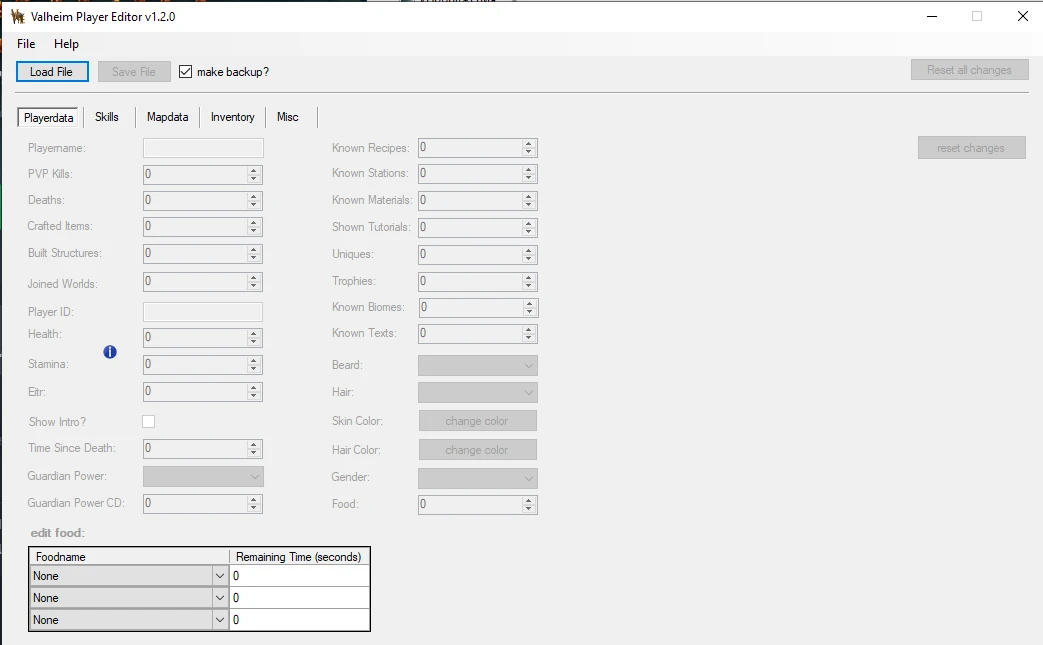The width and height of the screenshot is (1043, 645).
Task: Open the Beard dropdown
Action: tap(477, 366)
